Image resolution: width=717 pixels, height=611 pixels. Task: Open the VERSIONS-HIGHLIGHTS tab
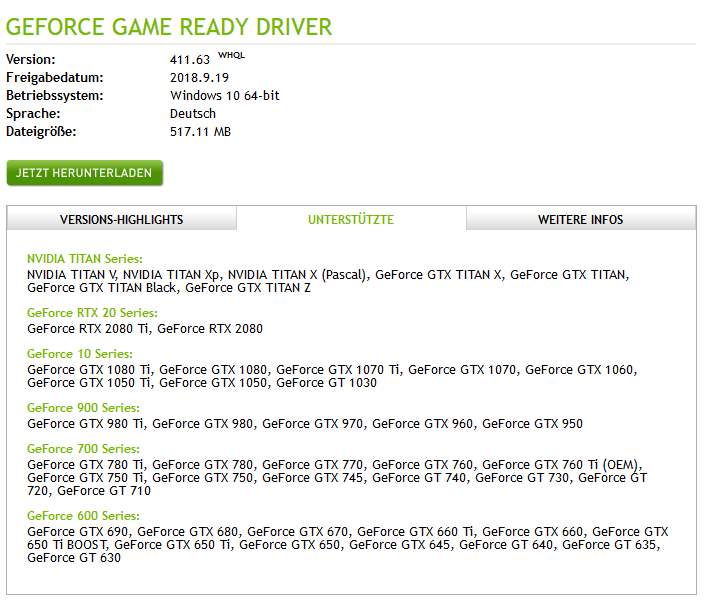(x=122, y=219)
